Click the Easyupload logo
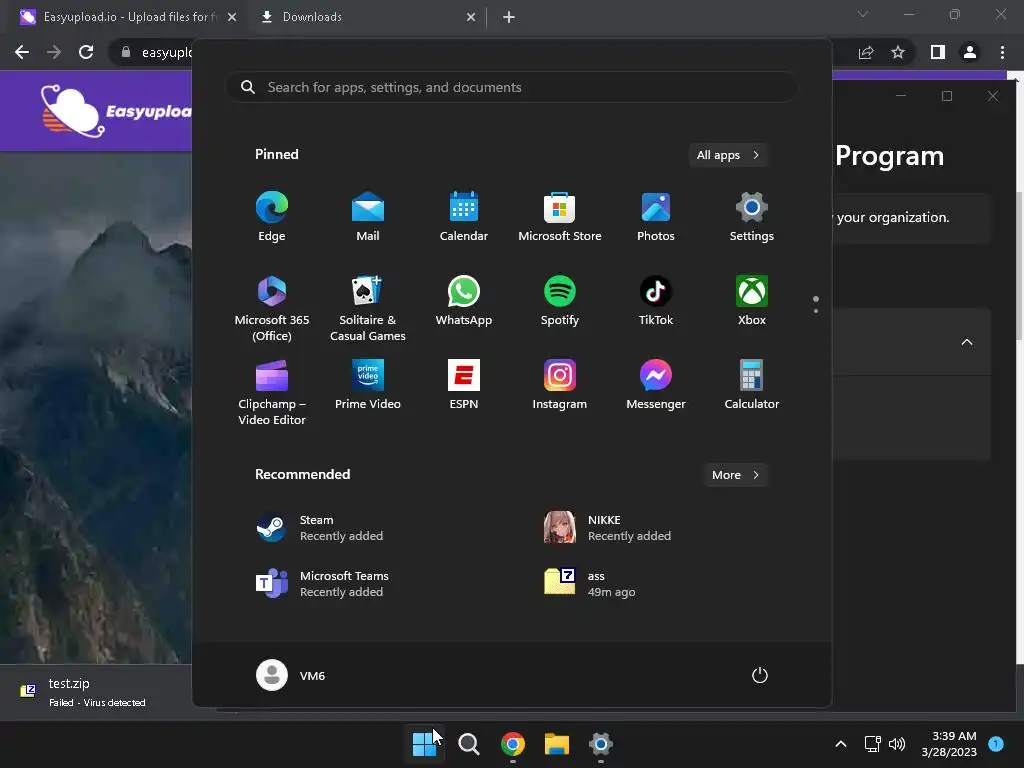Viewport: 1024px width, 768px height. pyautogui.click(x=115, y=111)
